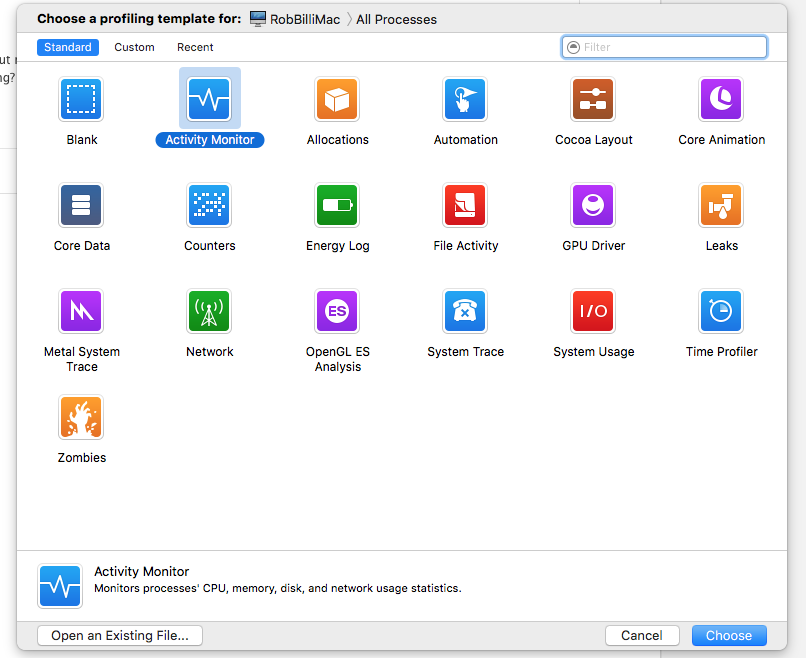Switch to the Standard tab
Screen dimensions: 806x658
point(68,47)
